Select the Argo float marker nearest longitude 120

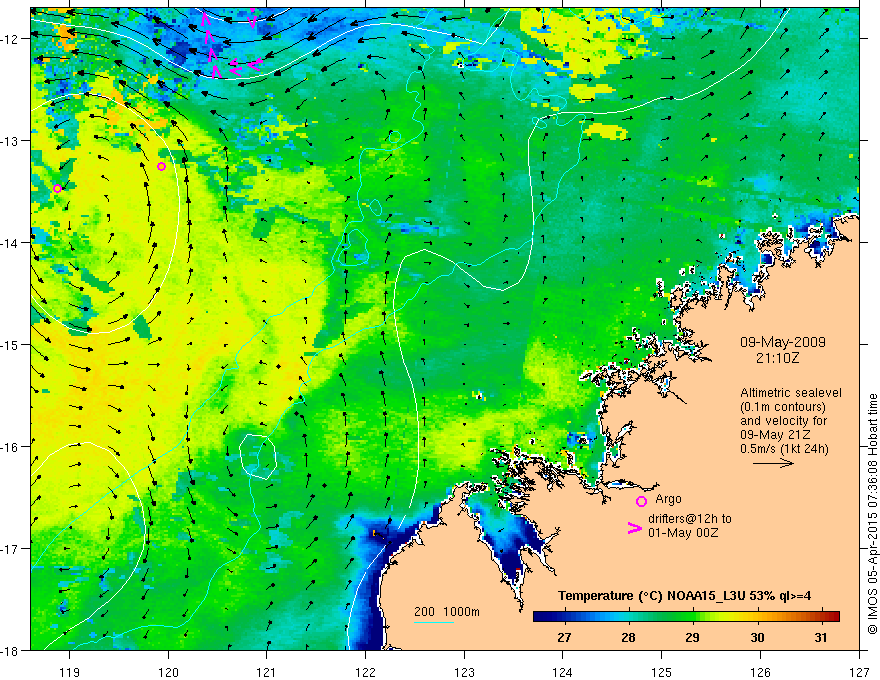click(x=162, y=167)
